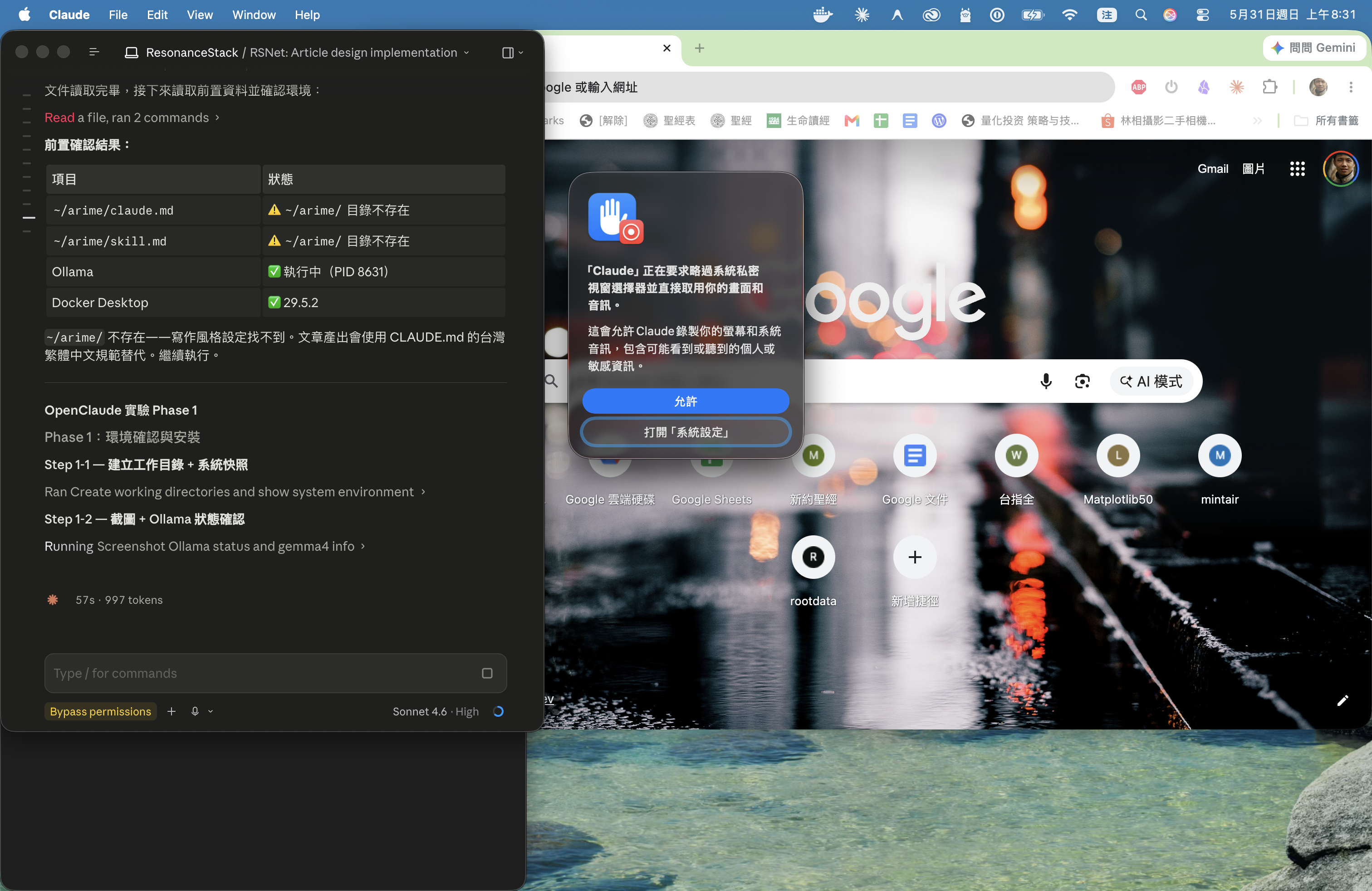Open the microphone options chevron
This screenshot has width=1372, height=891.
[x=211, y=711]
